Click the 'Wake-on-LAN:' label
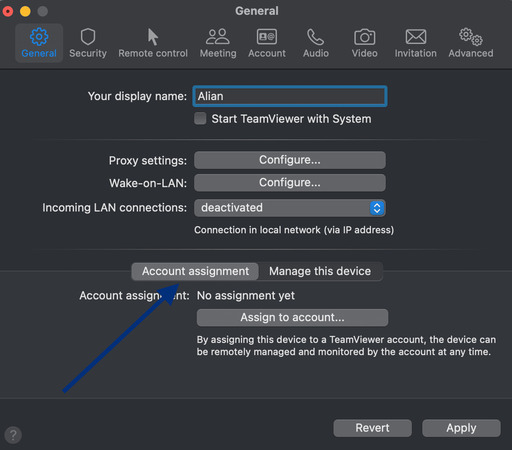This screenshot has height=450, width=512. pos(148,183)
